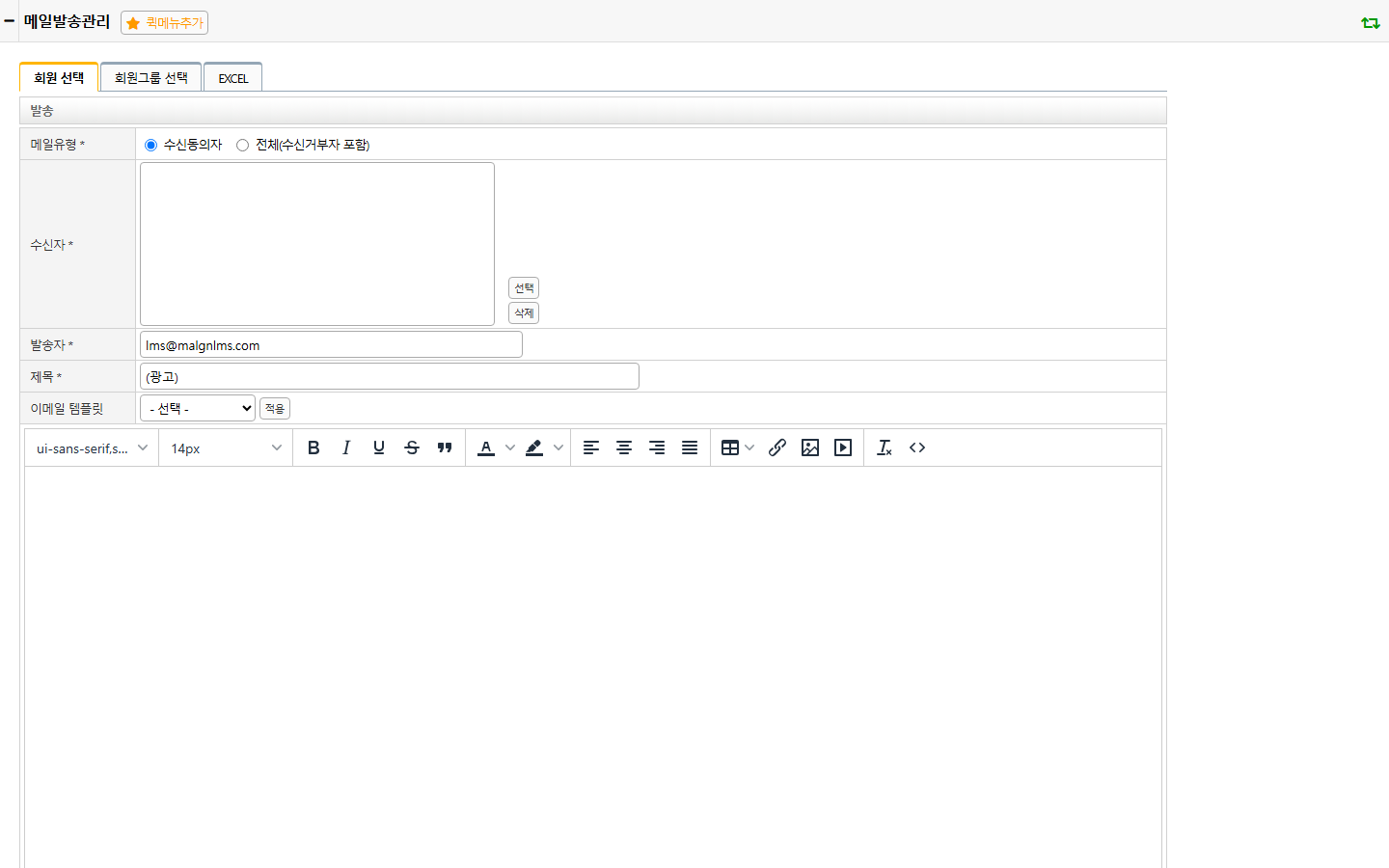Click the 퀵메뉴추가 button
The width and height of the screenshot is (1389, 868).
coord(165,22)
